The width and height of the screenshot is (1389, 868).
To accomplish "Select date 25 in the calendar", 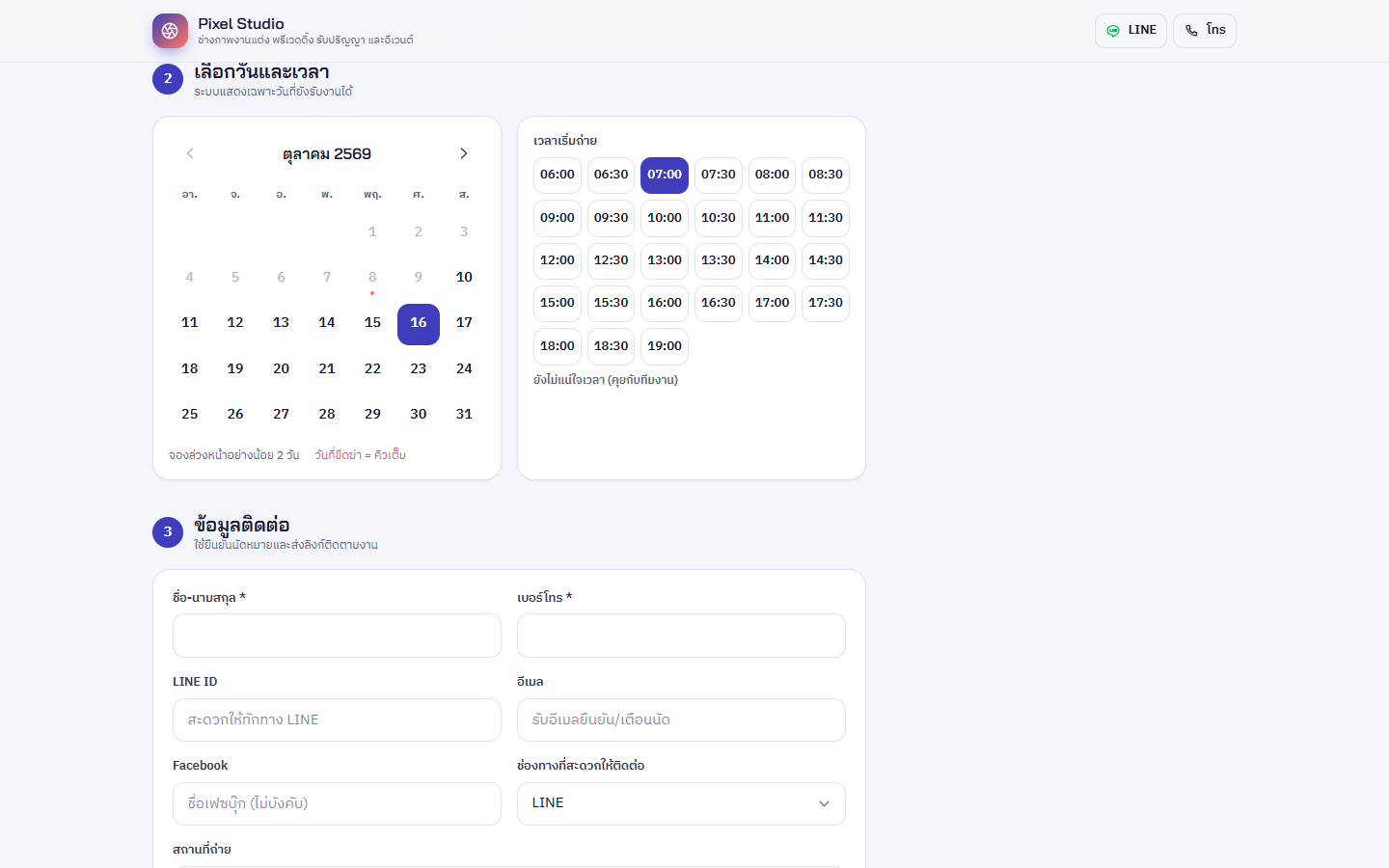I will click(190, 415).
